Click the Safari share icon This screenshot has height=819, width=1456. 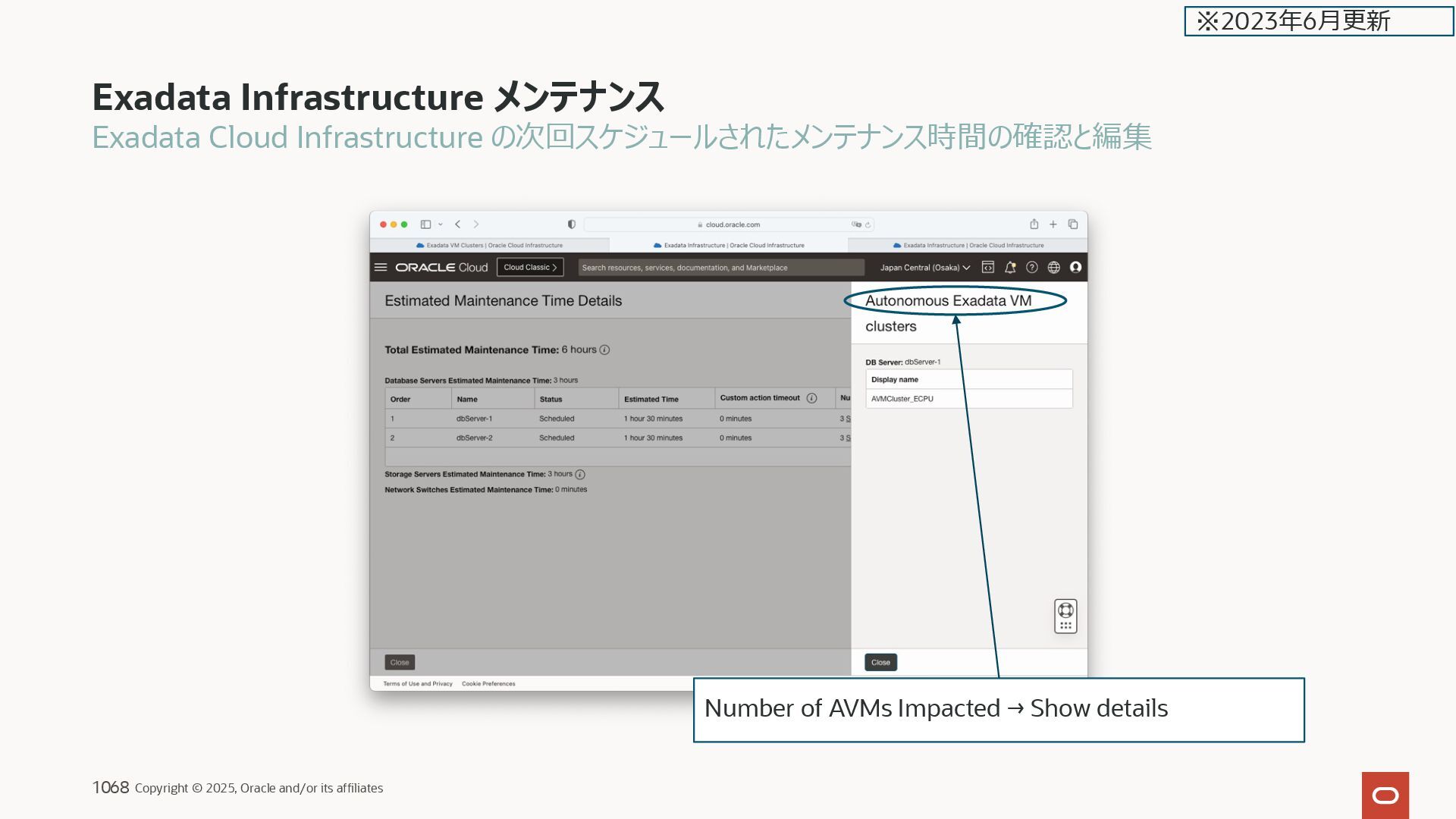1034,224
